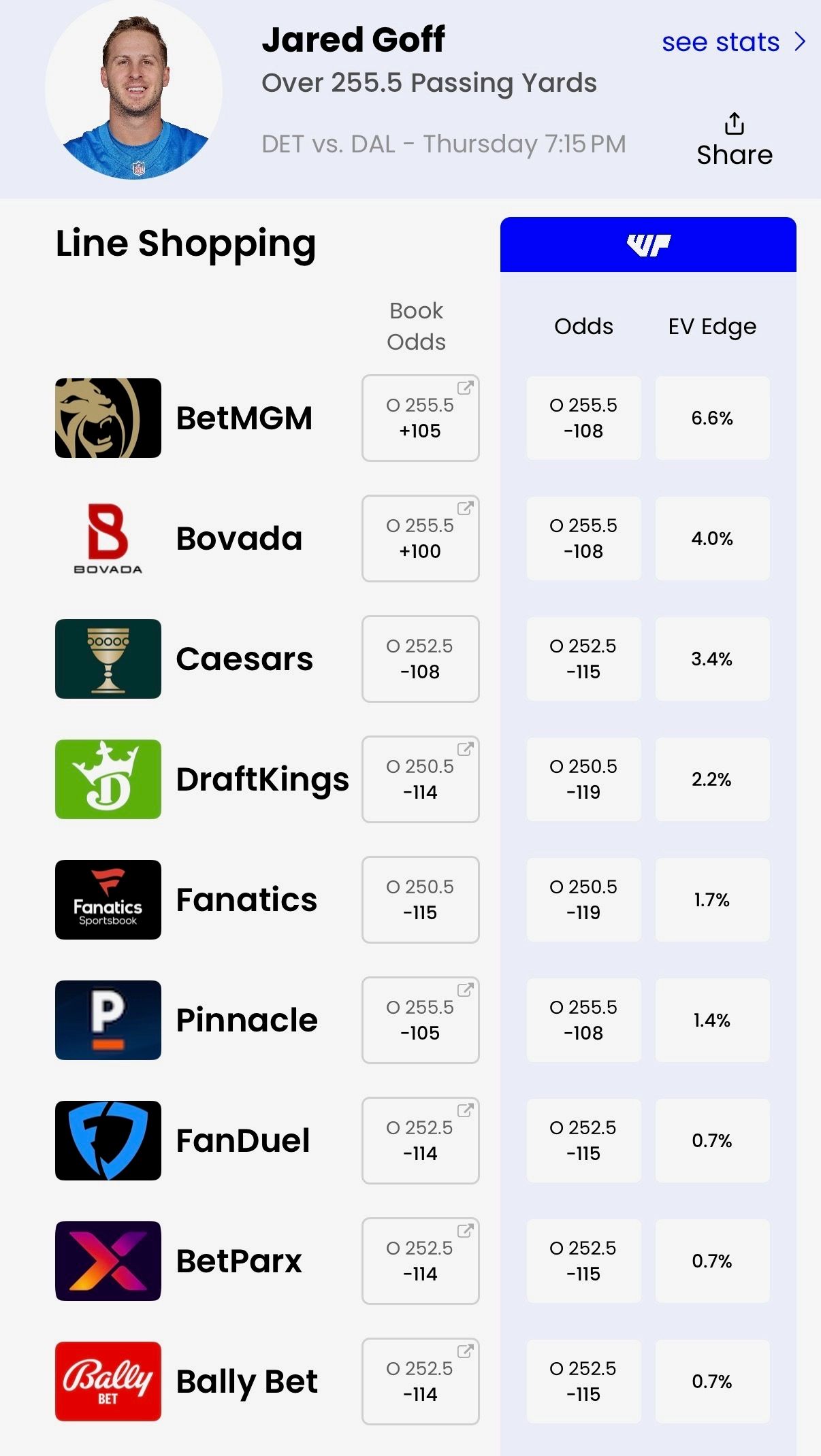Viewport: 821px width, 1456px height.
Task: Tap Jared Goff's profile photo
Action: (134, 90)
